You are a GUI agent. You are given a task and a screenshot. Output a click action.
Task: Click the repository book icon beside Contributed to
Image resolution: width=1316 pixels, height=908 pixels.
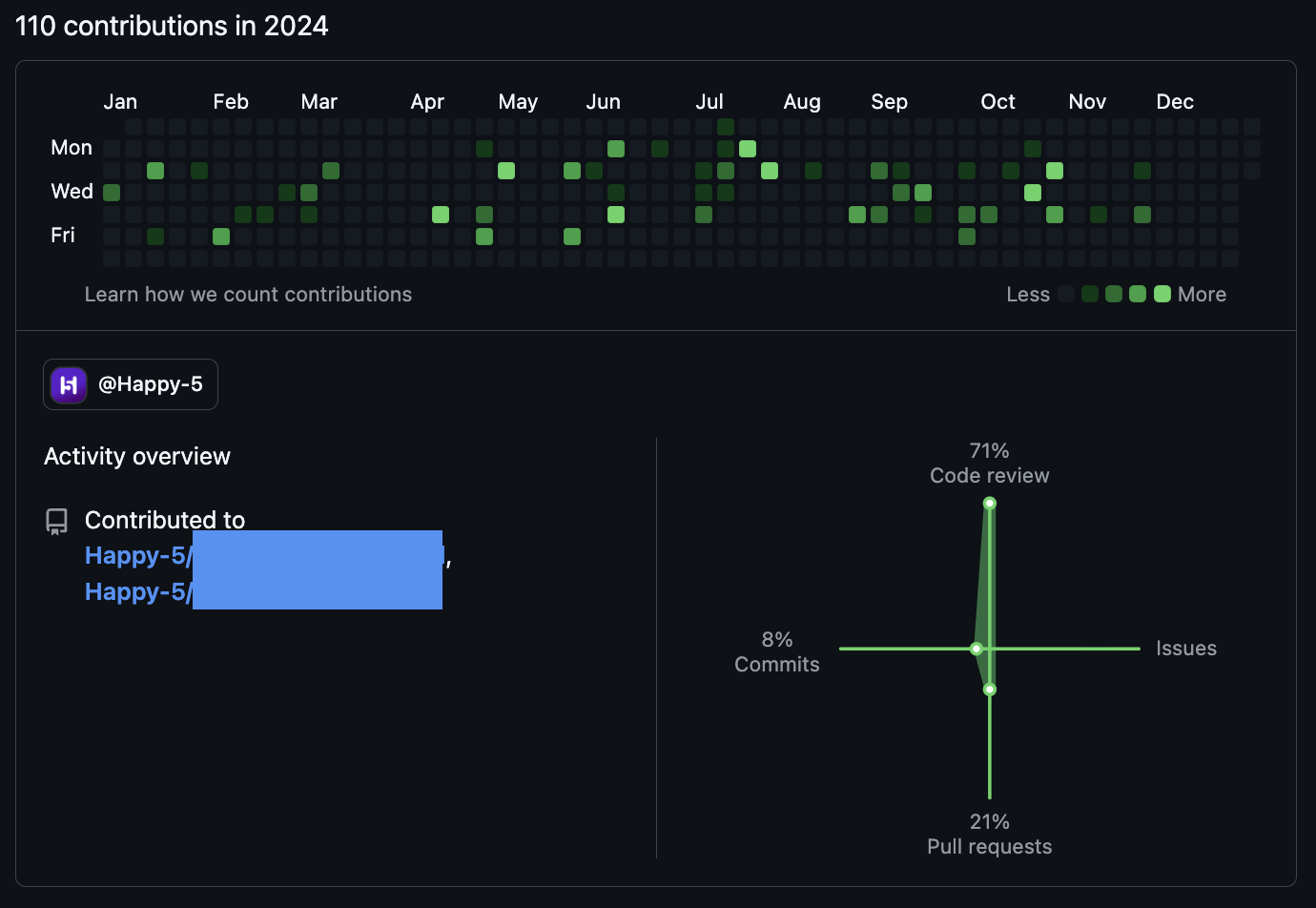[x=56, y=521]
